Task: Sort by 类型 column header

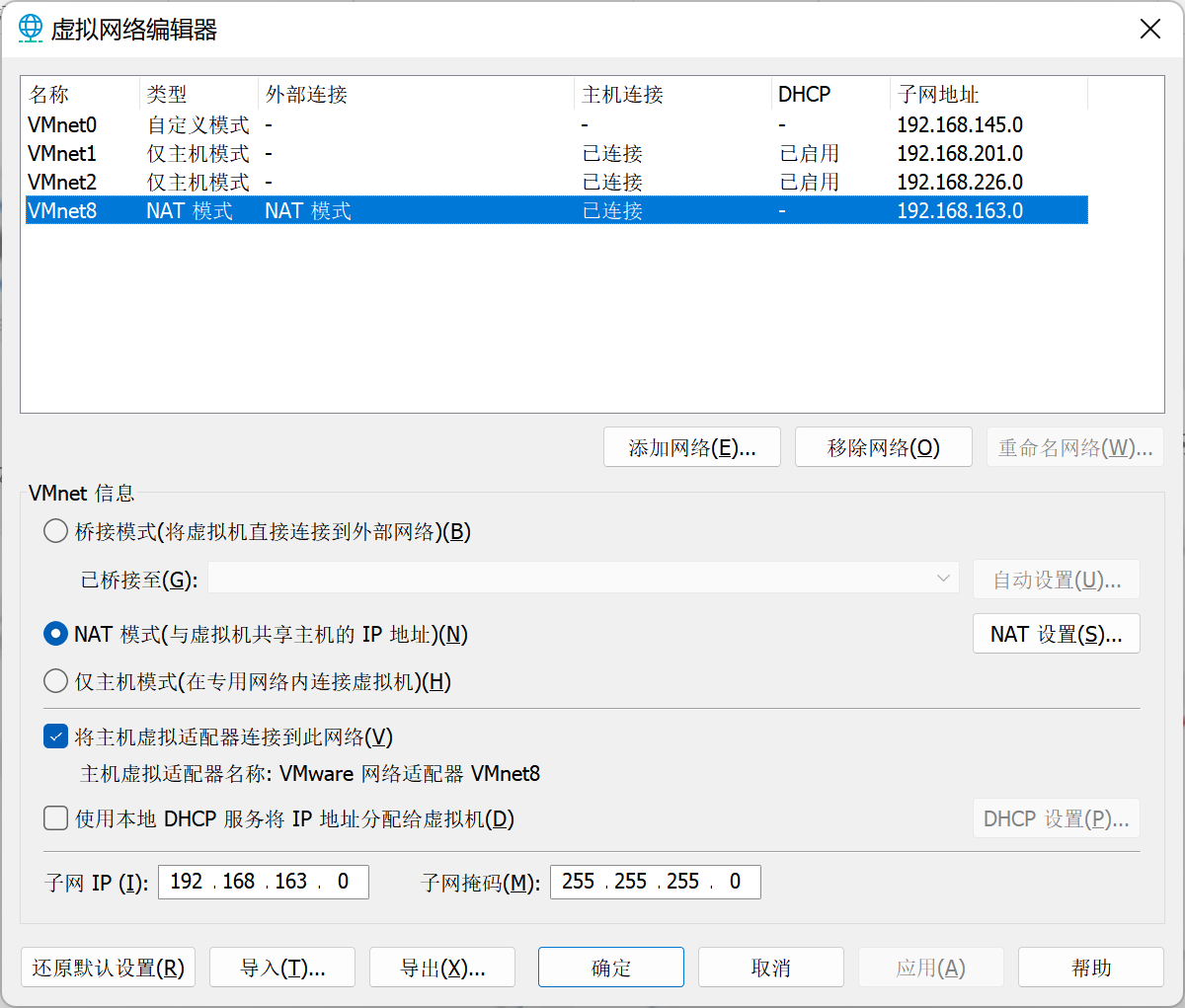Action: point(199,95)
